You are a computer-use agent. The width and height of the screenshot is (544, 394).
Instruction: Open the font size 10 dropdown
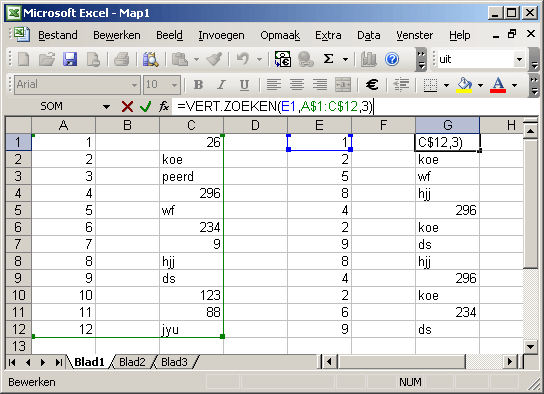coord(174,85)
